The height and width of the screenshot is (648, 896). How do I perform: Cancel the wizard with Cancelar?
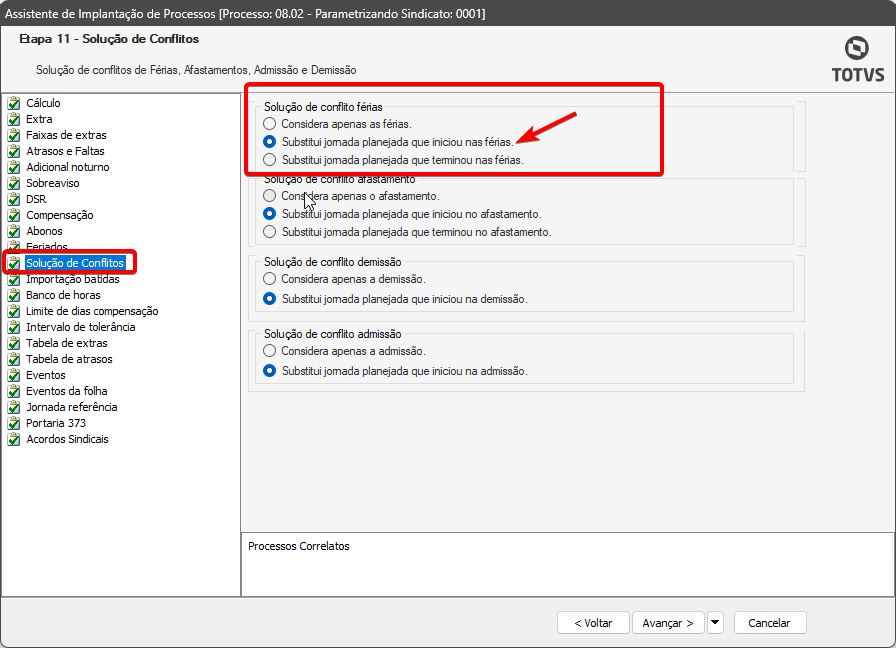(770, 623)
